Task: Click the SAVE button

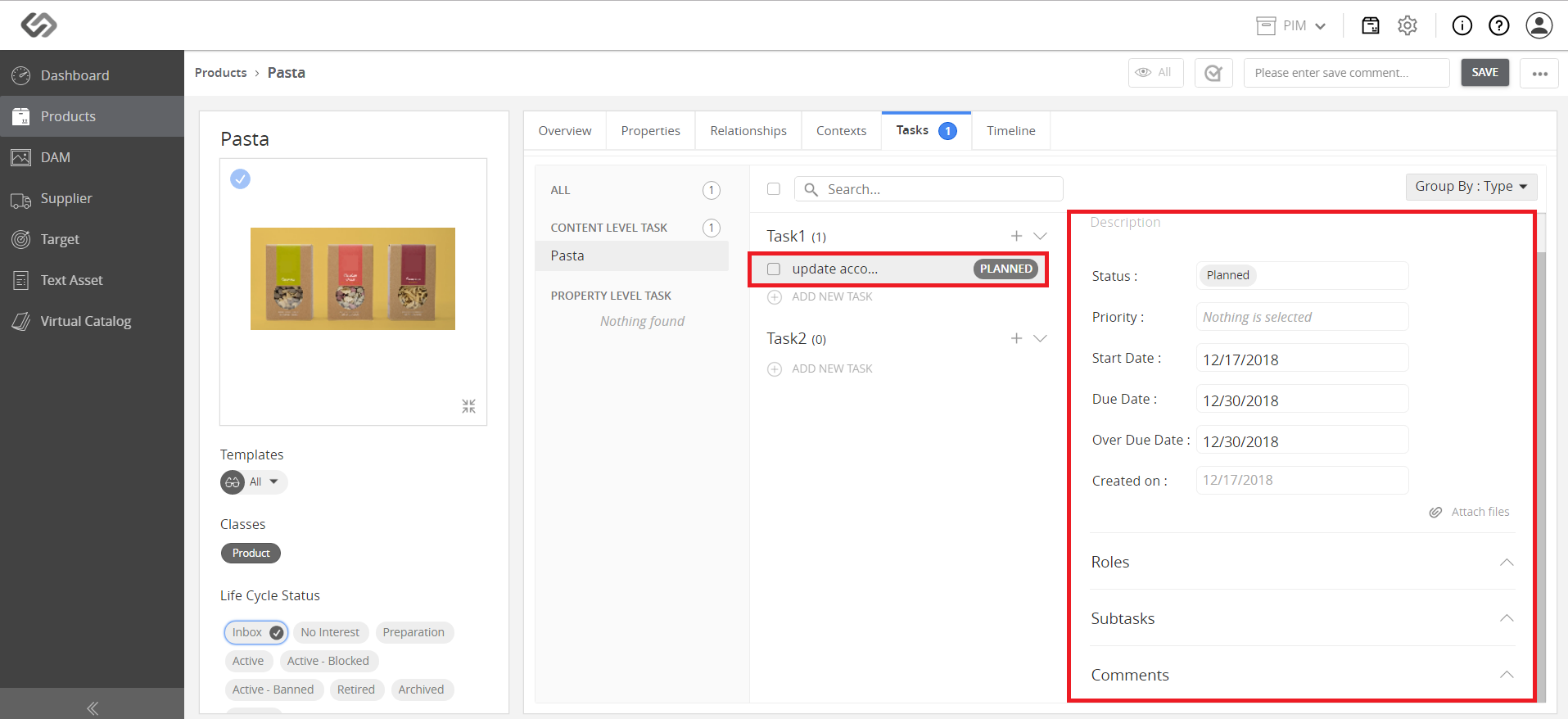Action: coord(1484,73)
